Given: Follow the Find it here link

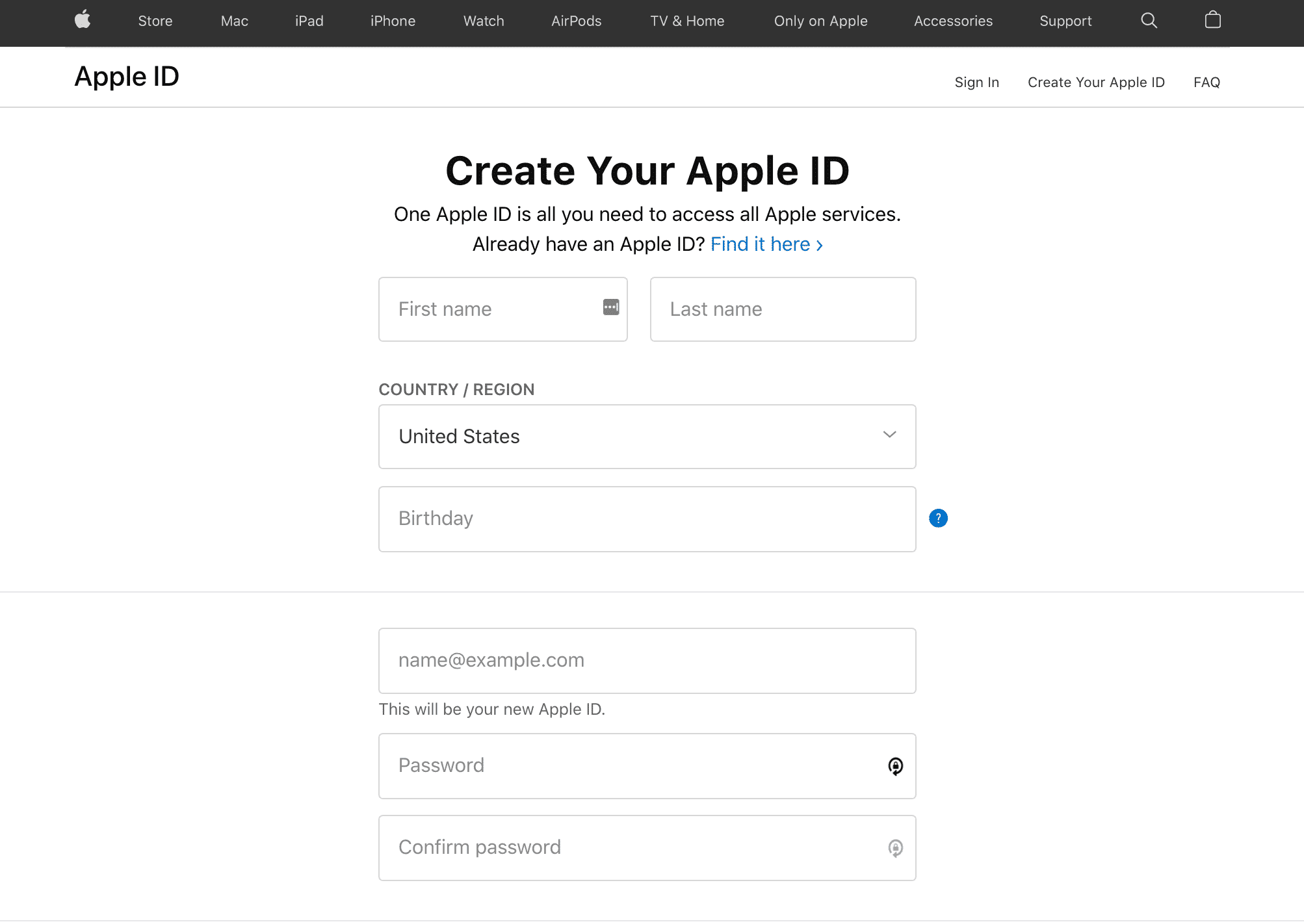Looking at the screenshot, I should (x=766, y=244).
